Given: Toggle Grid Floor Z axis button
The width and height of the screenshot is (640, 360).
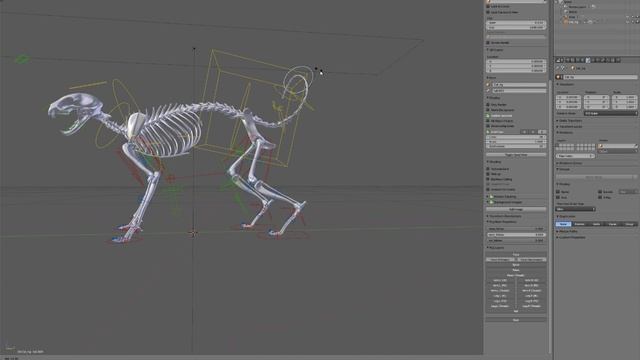Looking at the screenshot, I should click(542, 132).
